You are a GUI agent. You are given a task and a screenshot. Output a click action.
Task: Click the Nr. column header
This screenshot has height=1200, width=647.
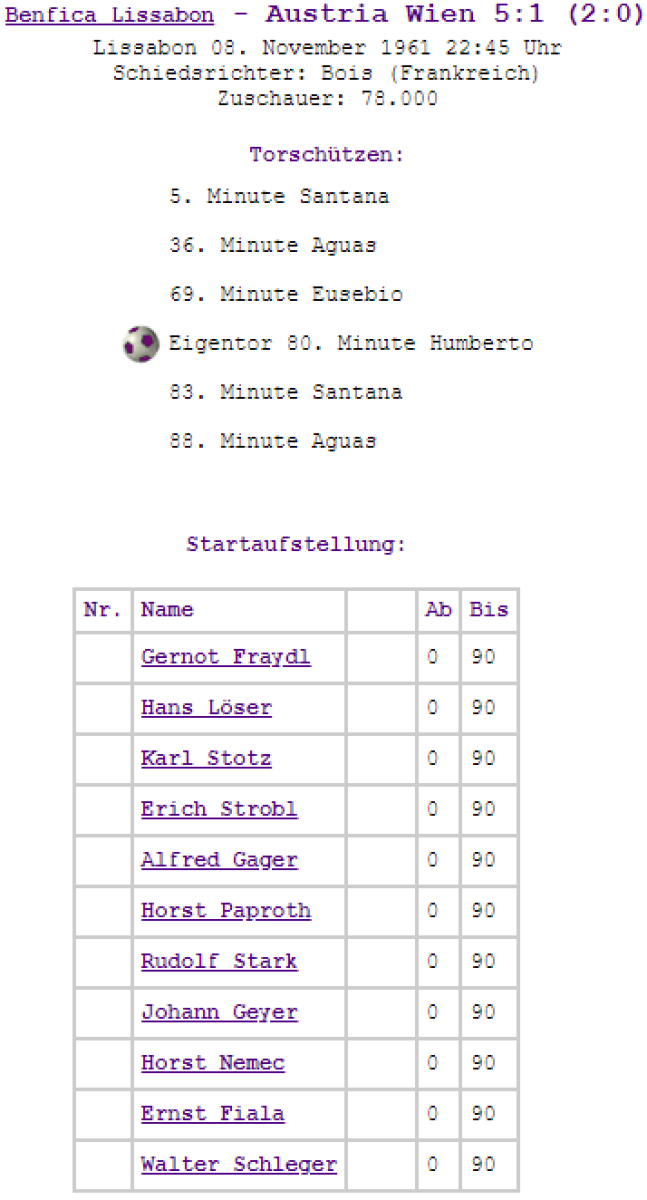[102, 610]
